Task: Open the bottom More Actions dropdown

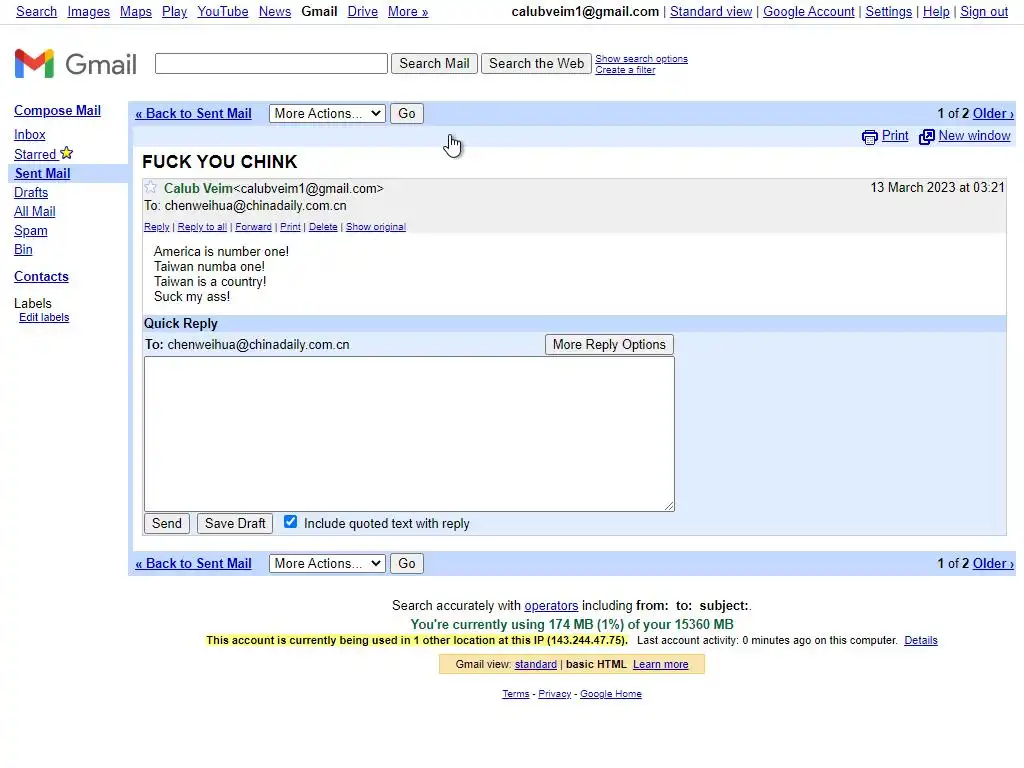Action: tap(327, 564)
